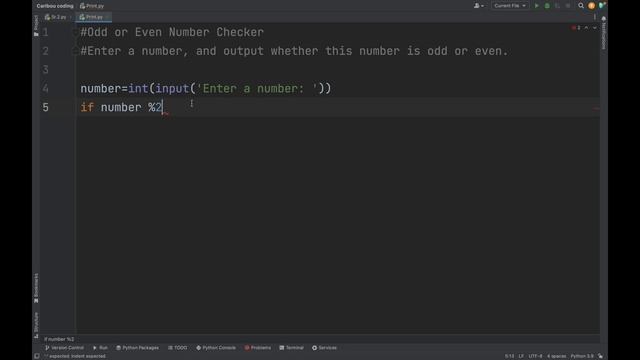
Task: Toggle tool window bars icon in bottom-left corner
Action: [37, 356]
